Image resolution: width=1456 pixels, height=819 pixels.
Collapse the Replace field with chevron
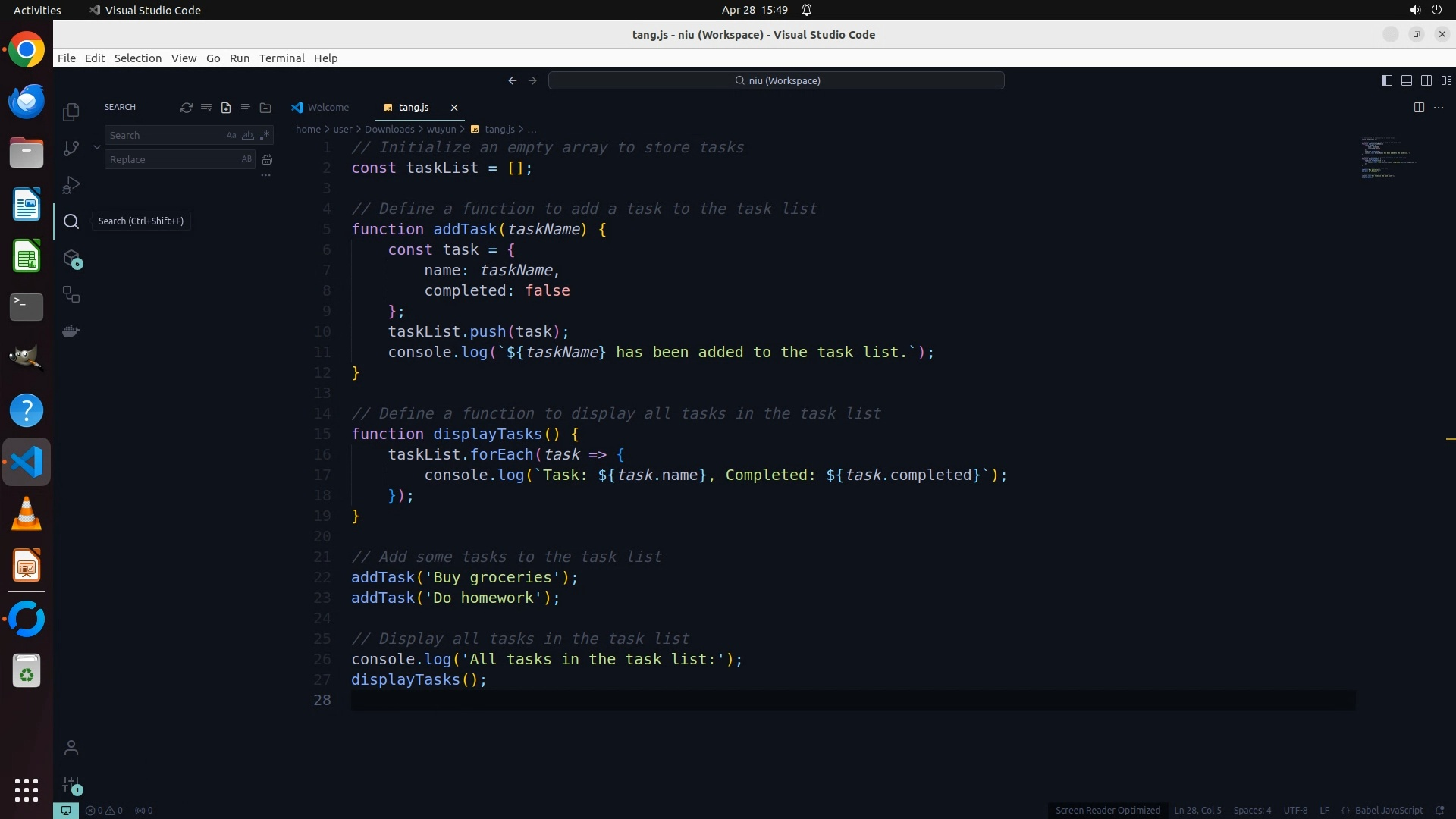pyautogui.click(x=97, y=147)
